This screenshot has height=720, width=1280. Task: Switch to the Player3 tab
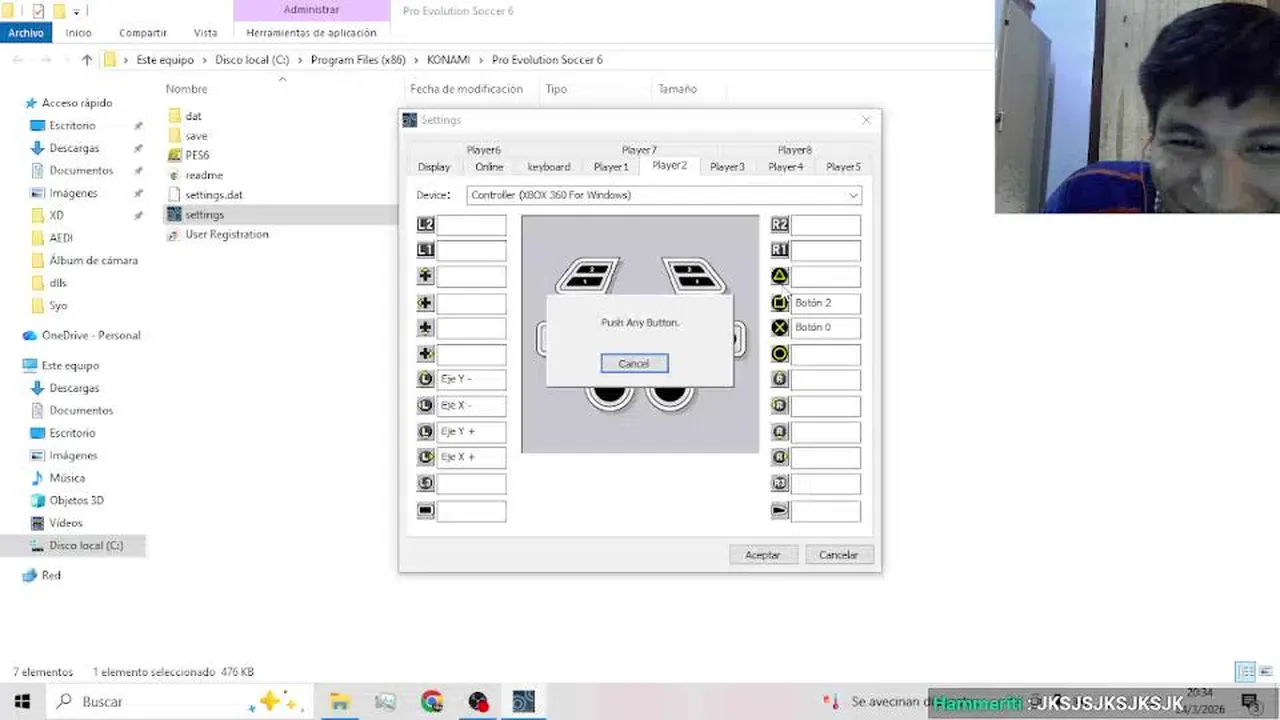[727, 167]
